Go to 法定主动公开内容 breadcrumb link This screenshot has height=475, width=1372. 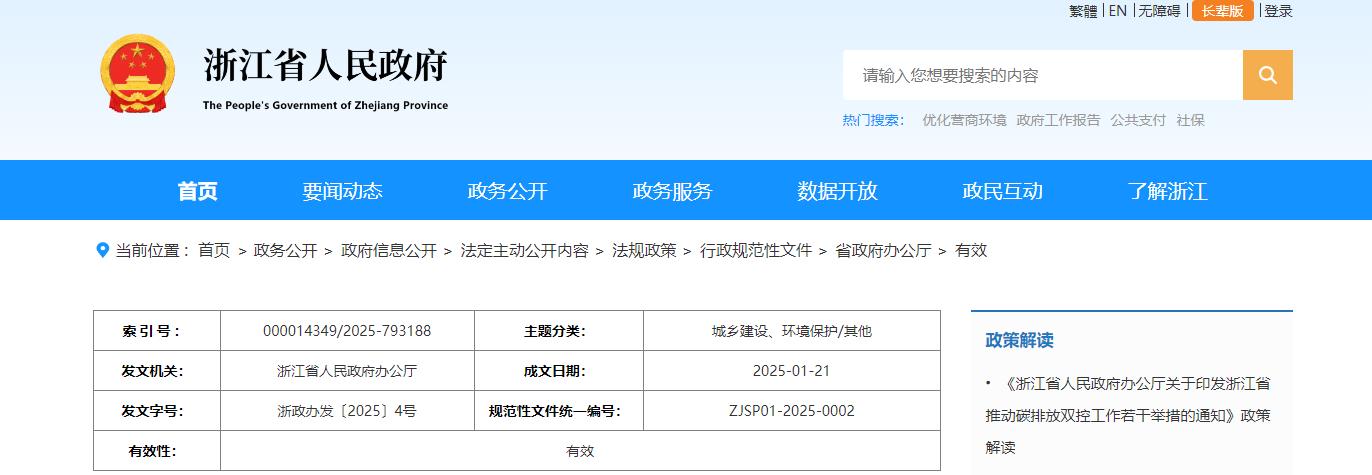click(x=524, y=250)
